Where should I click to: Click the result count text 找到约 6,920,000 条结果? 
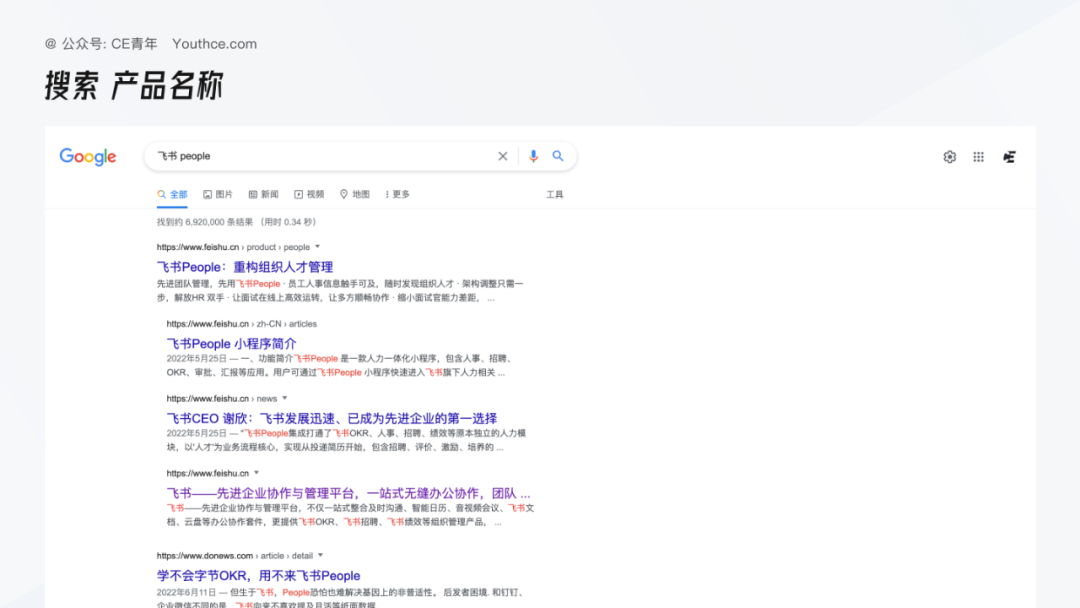point(205,222)
